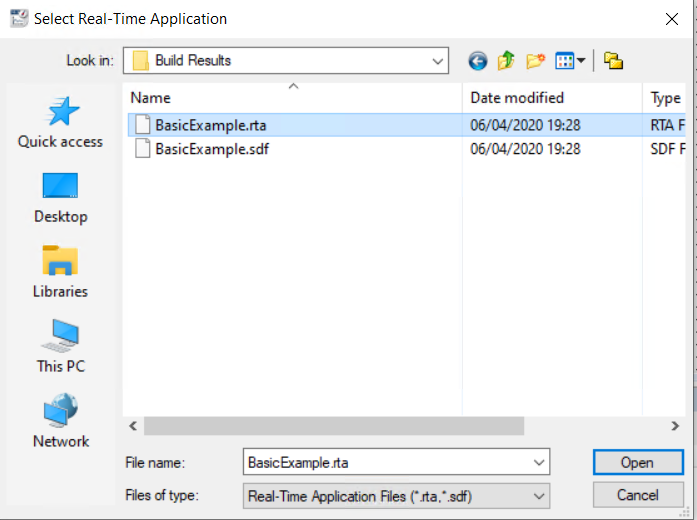
Task: Browse the Network location
Action: (60, 423)
